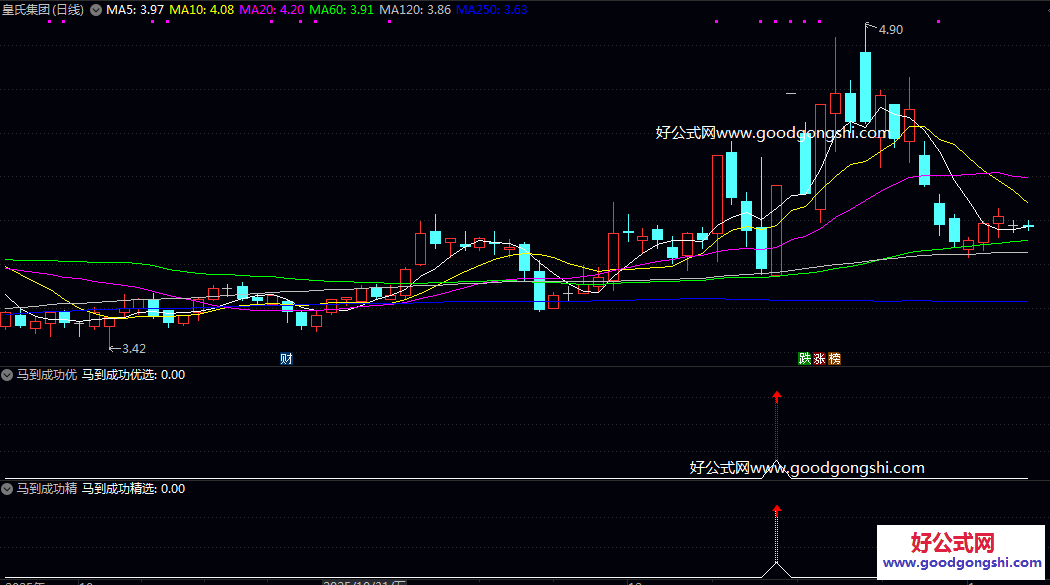Screen dimensions: 1050x585
Task: Click the 马到成功优 indicator name
Action: (x=46, y=375)
